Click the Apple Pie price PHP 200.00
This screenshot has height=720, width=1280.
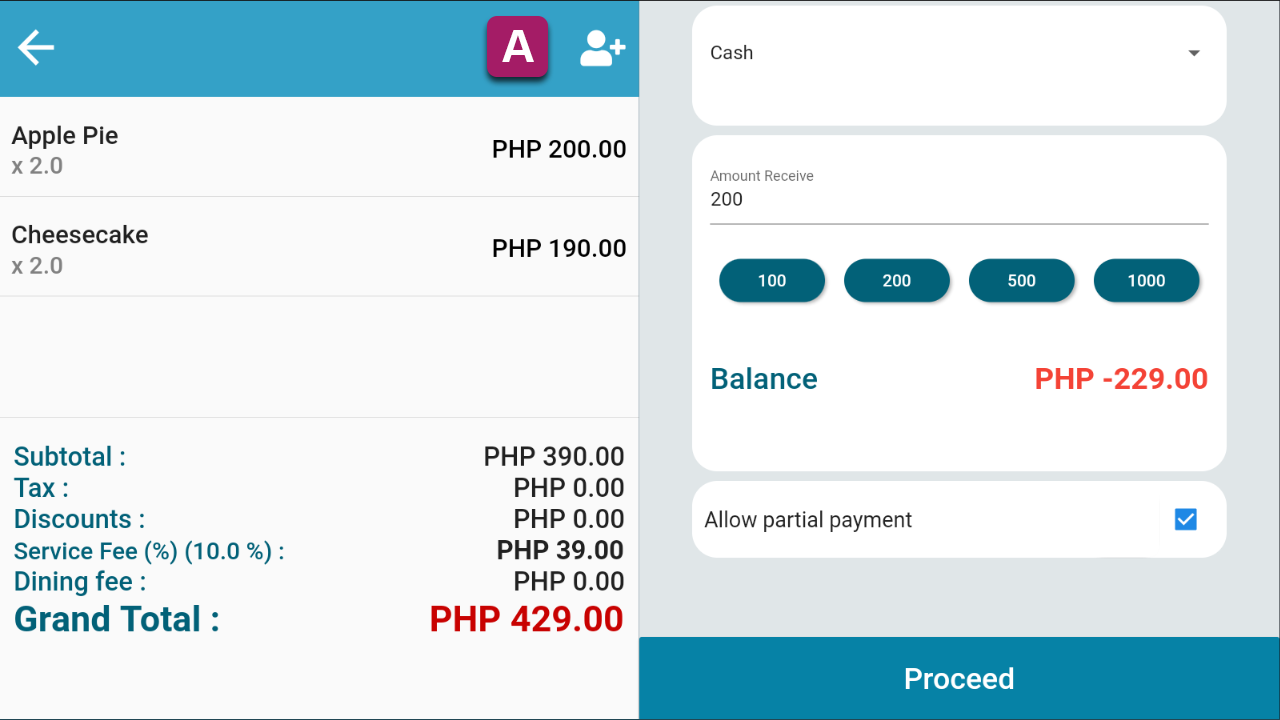(559, 150)
